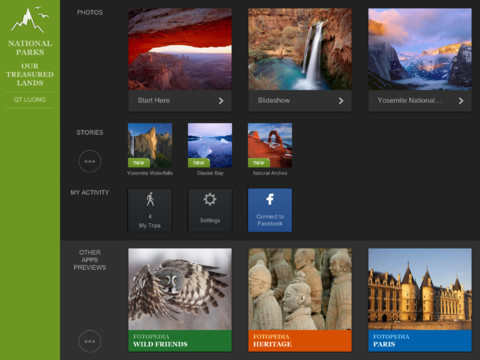
Task: Open the Glacier Bay story thumbnail
Action: point(210,145)
